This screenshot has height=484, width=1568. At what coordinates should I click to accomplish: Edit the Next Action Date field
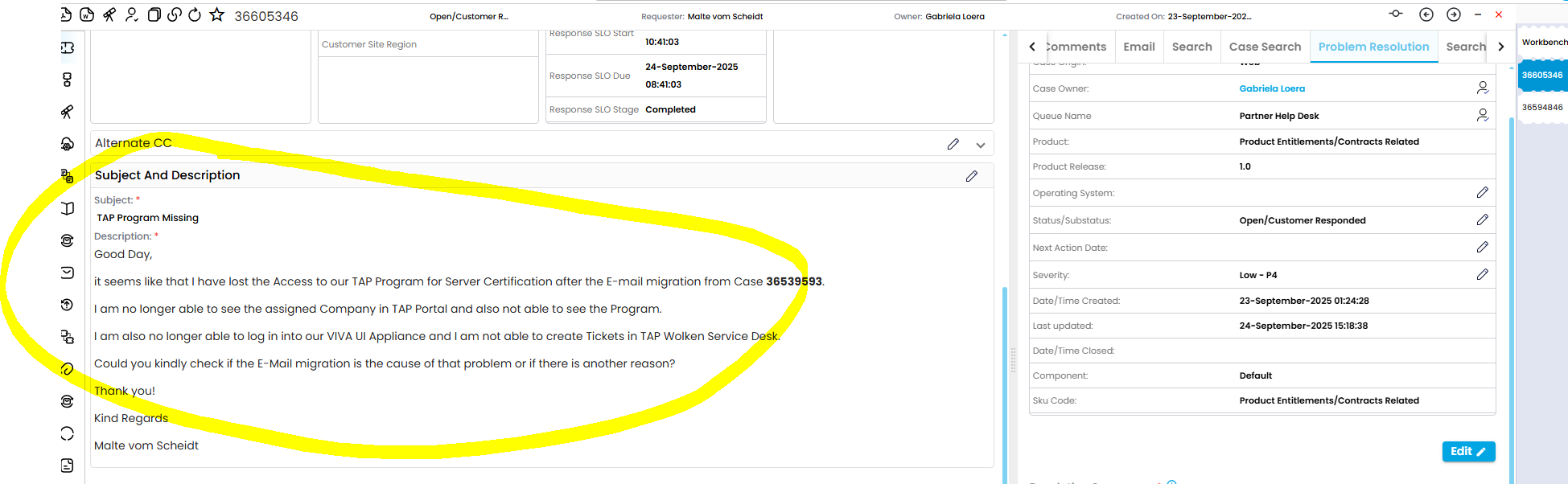(1483, 247)
